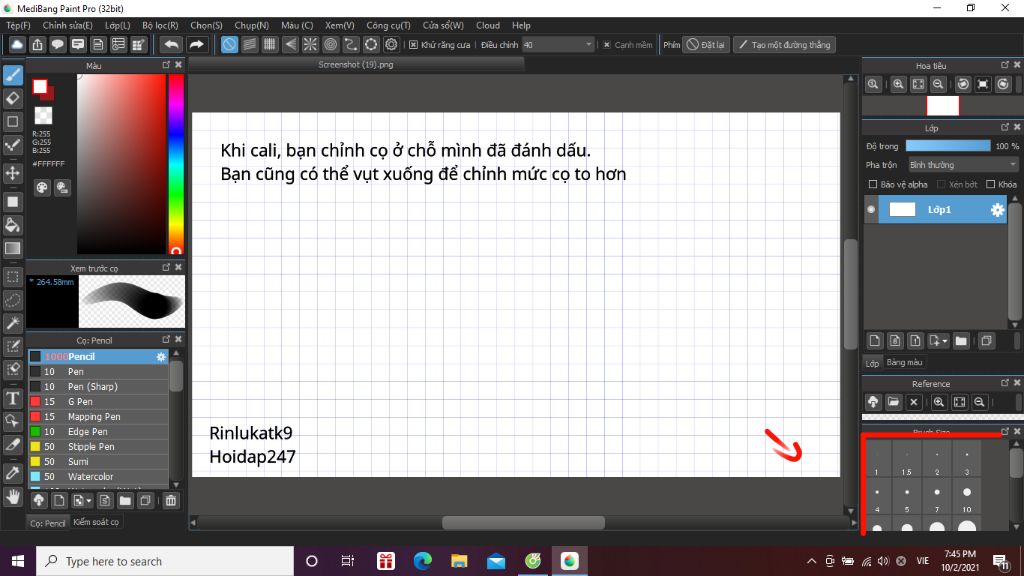Enable Khóa layer lock checkbox

point(991,185)
